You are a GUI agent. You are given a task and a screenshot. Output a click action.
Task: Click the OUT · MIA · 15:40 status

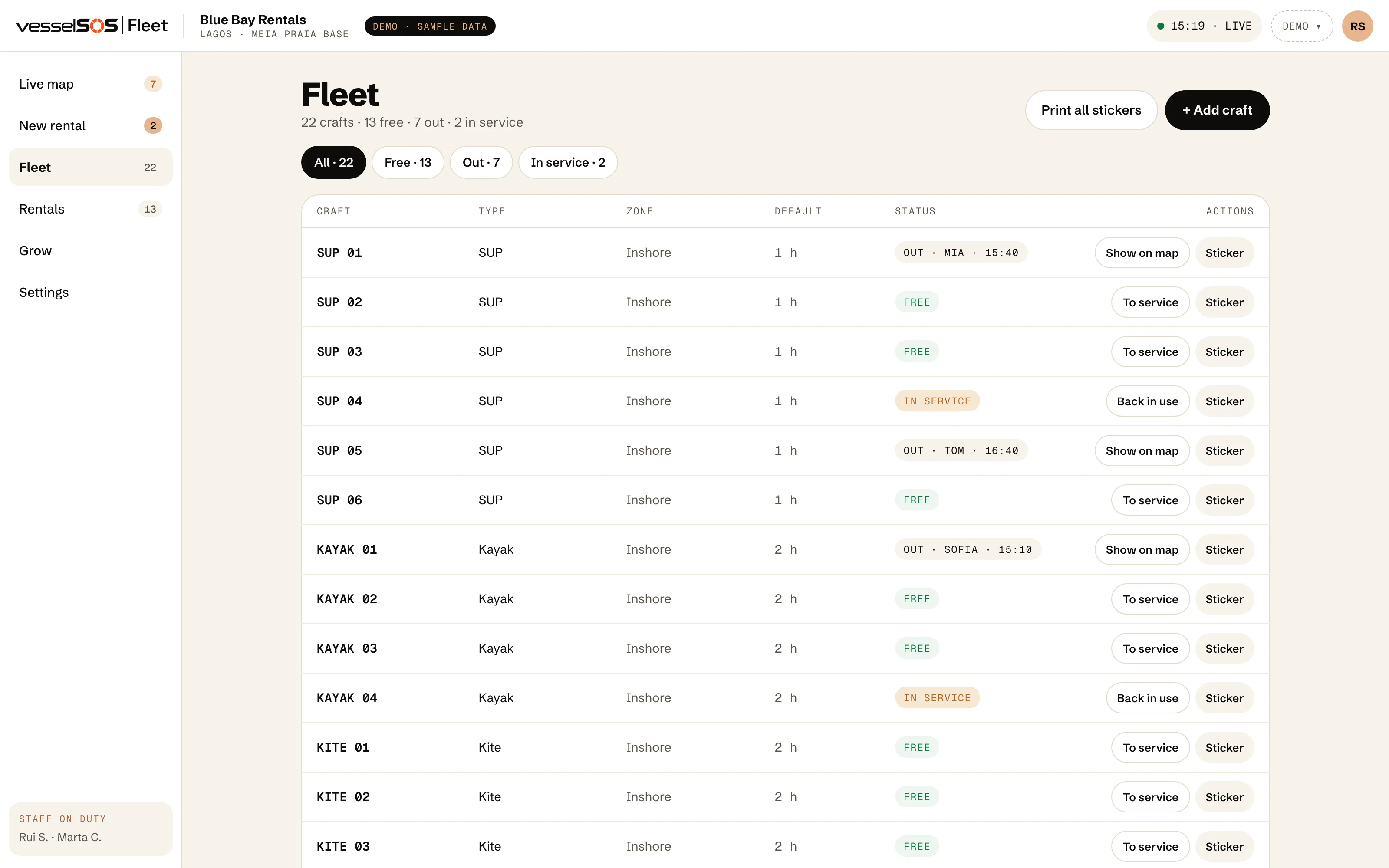pos(961,253)
